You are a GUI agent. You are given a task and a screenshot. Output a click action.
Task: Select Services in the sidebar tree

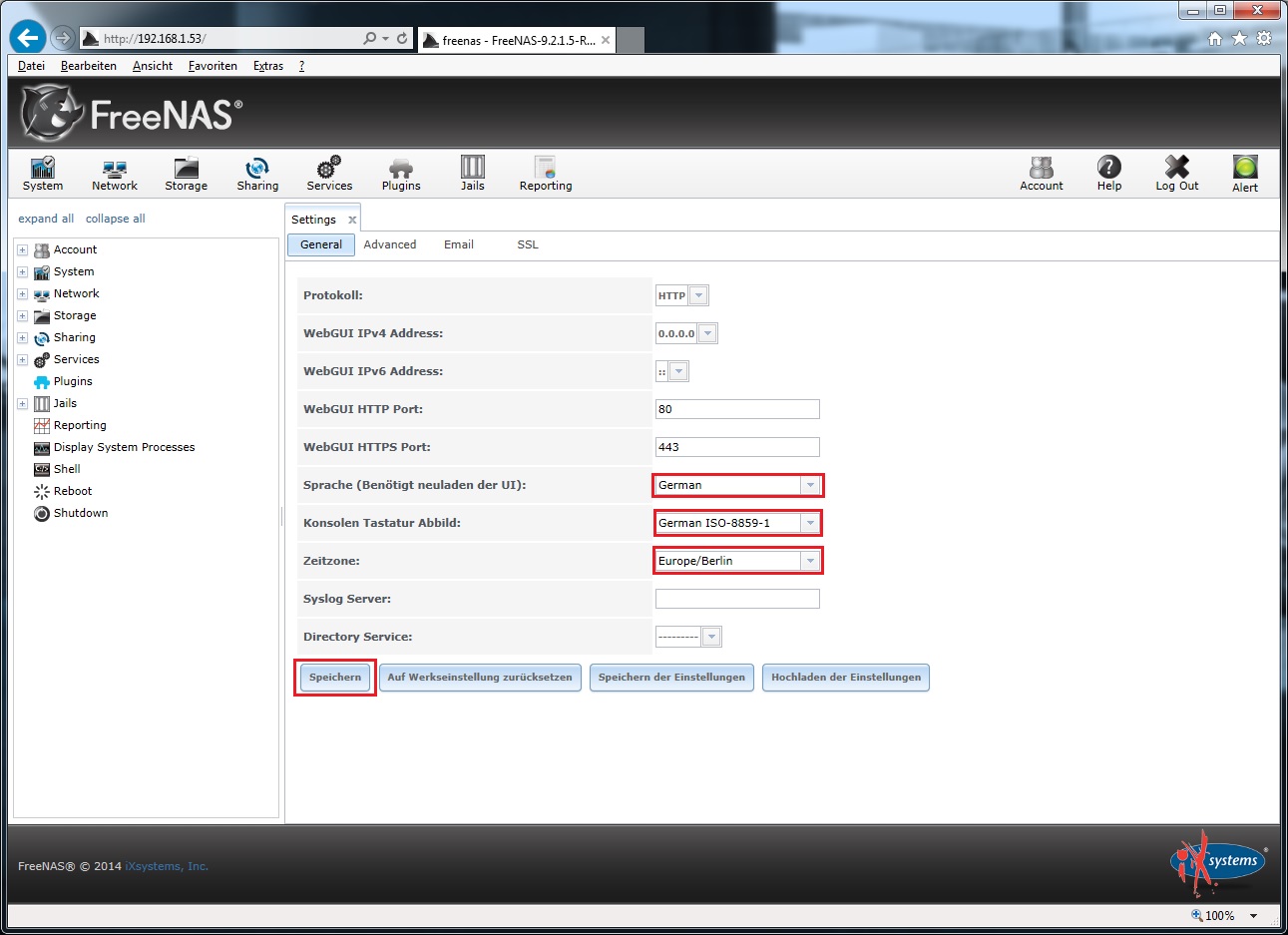pyautogui.click(x=76, y=359)
